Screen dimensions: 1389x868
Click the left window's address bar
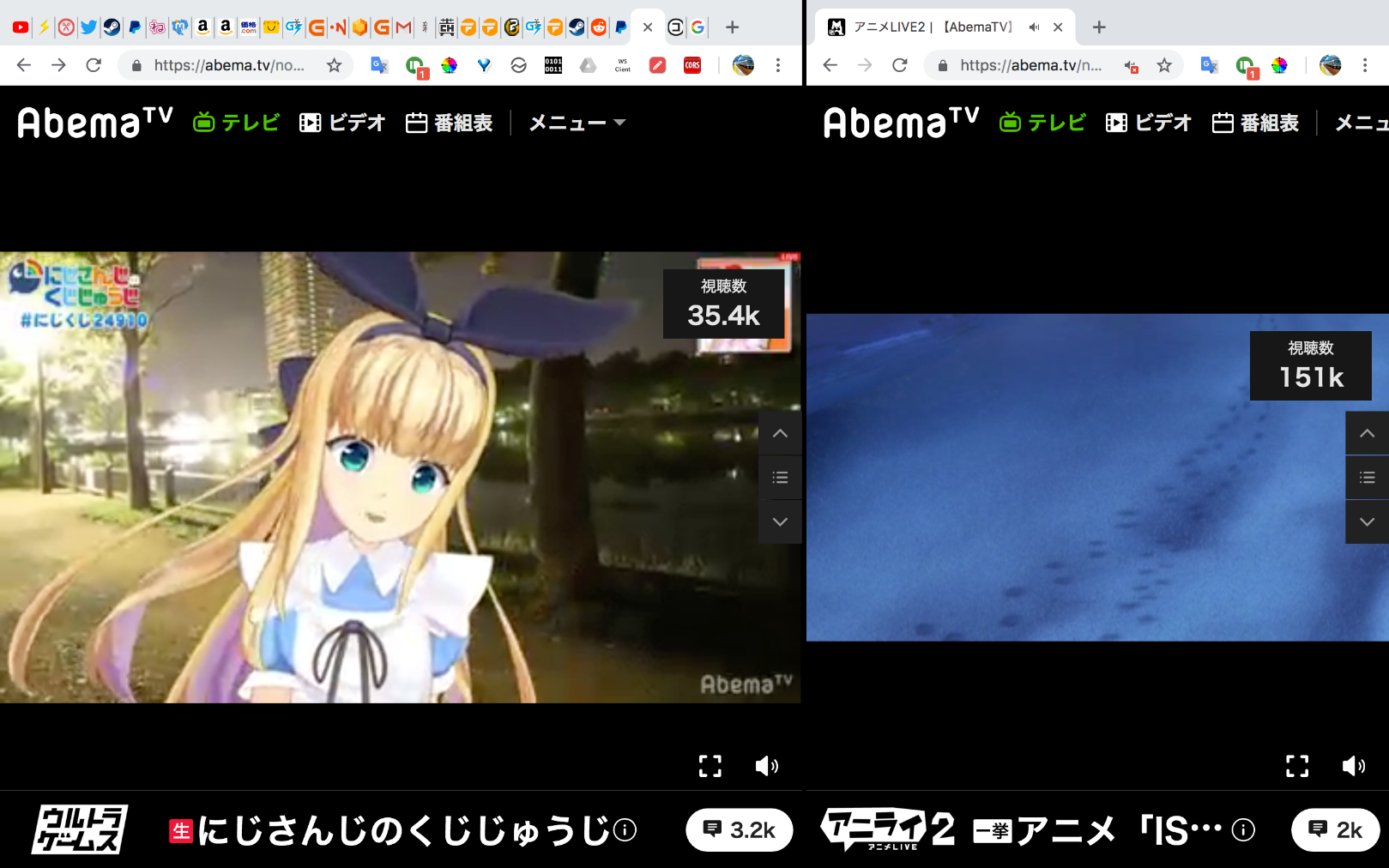pos(228,65)
